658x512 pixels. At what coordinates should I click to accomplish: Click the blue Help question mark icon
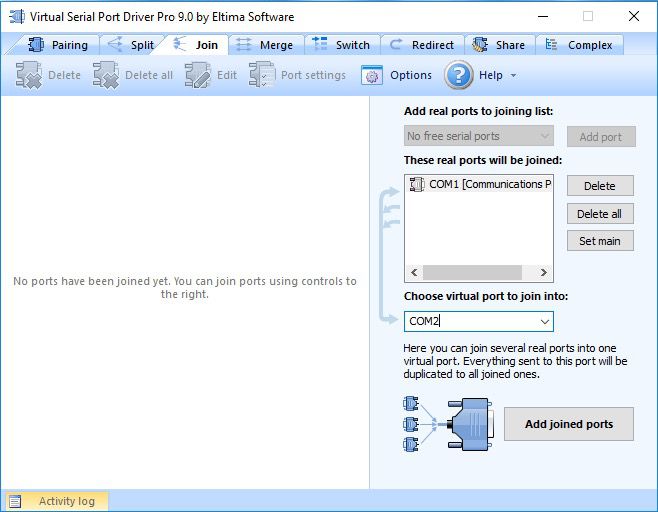[x=459, y=75]
